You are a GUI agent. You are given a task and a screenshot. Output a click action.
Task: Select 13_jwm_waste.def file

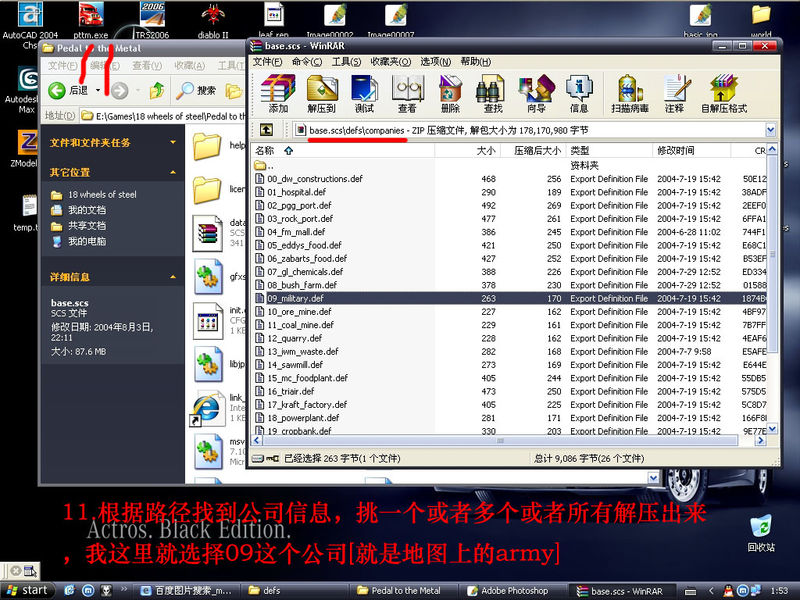pyautogui.click(x=302, y=352)
